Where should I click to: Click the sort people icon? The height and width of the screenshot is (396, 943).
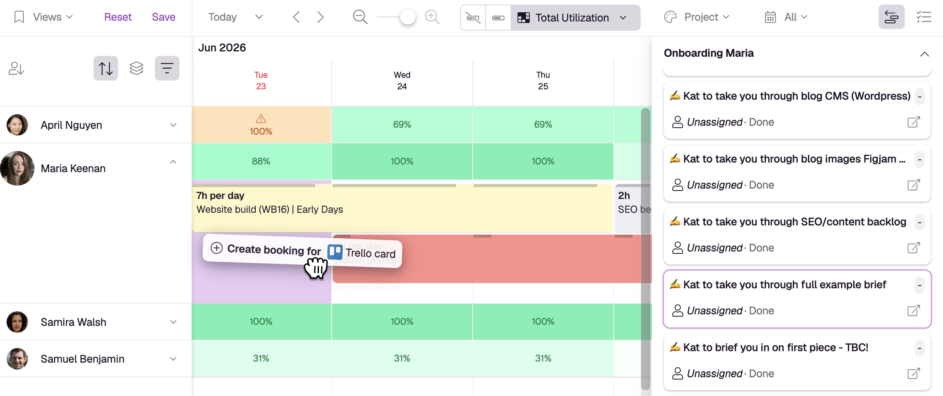coord(16,69)
